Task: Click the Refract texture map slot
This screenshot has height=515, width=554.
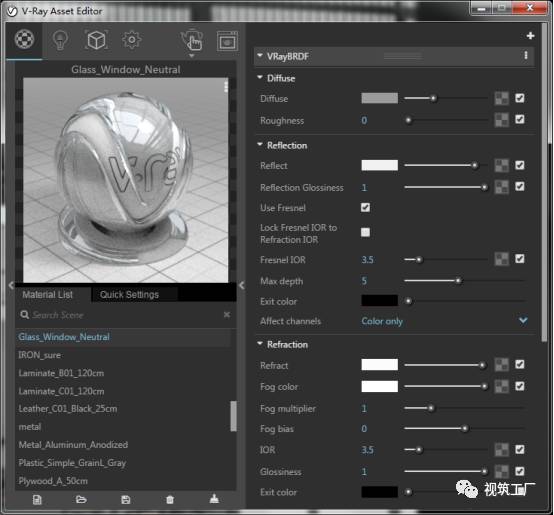Action: (x=501, y=365)
